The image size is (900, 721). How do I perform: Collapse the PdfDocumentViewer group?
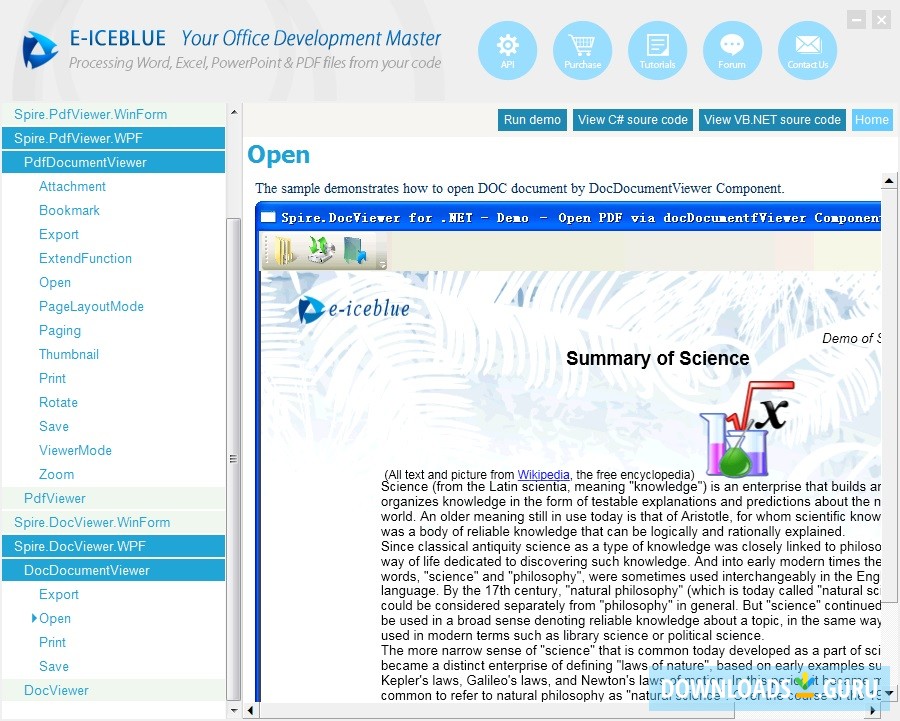pyautogui.click(x=114, y=162)
